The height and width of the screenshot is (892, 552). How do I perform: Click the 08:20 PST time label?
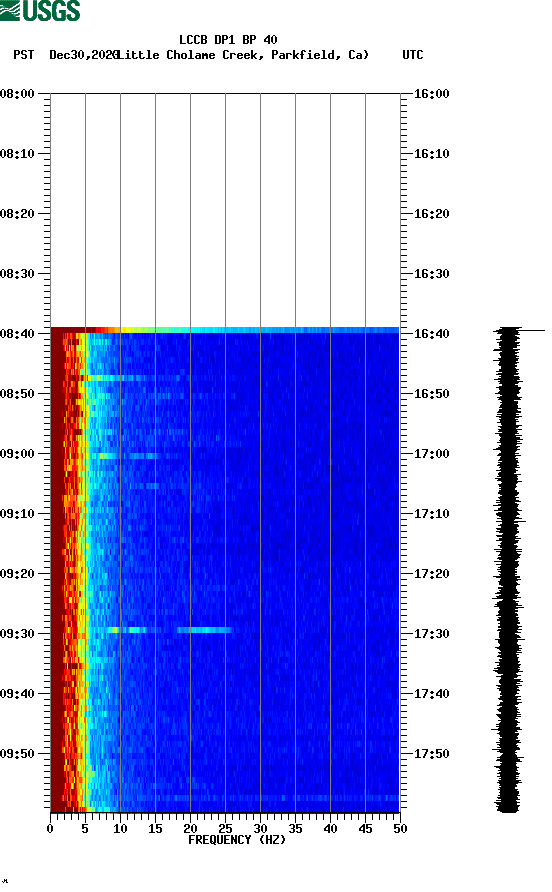(x=17, y=213)
